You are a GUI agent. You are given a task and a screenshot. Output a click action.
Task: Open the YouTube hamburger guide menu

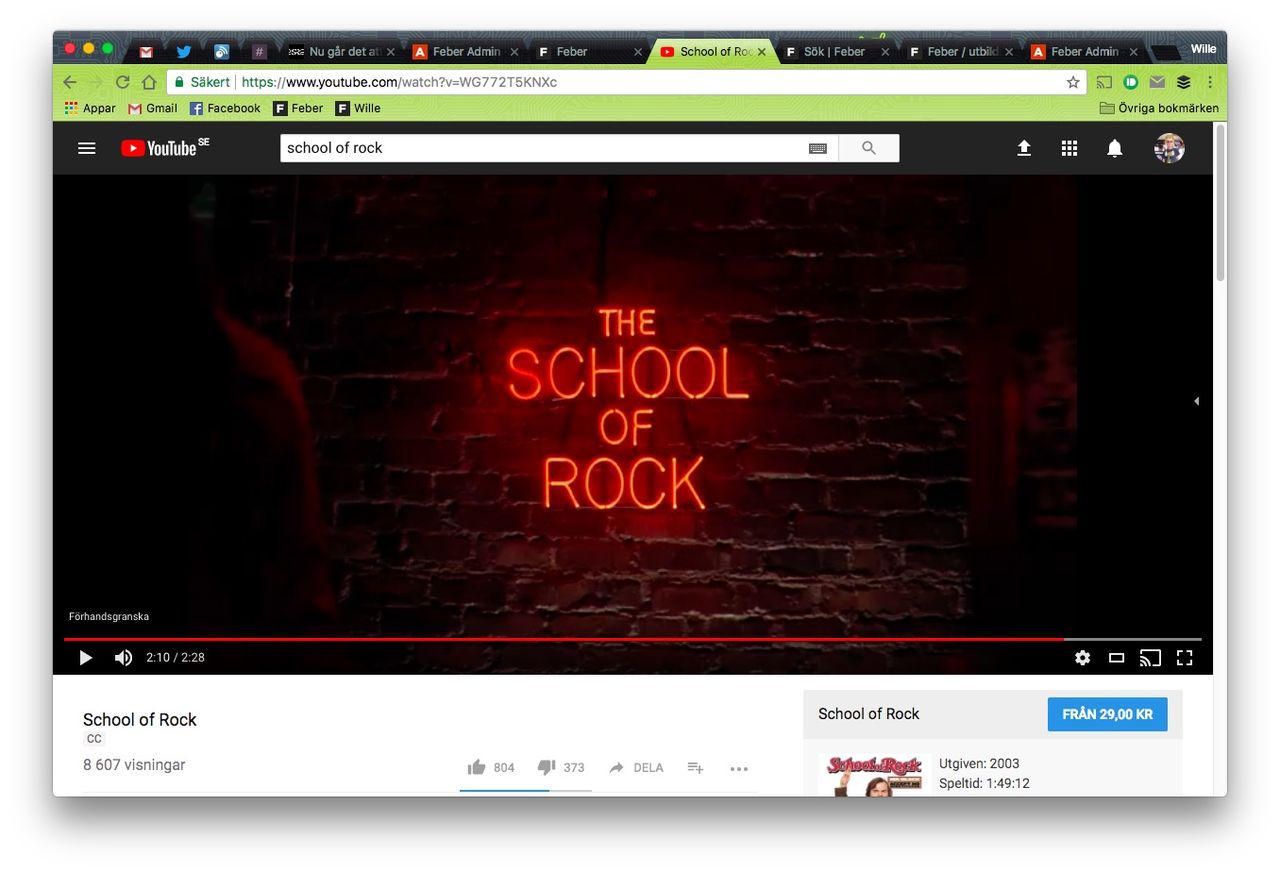[87, 148]
